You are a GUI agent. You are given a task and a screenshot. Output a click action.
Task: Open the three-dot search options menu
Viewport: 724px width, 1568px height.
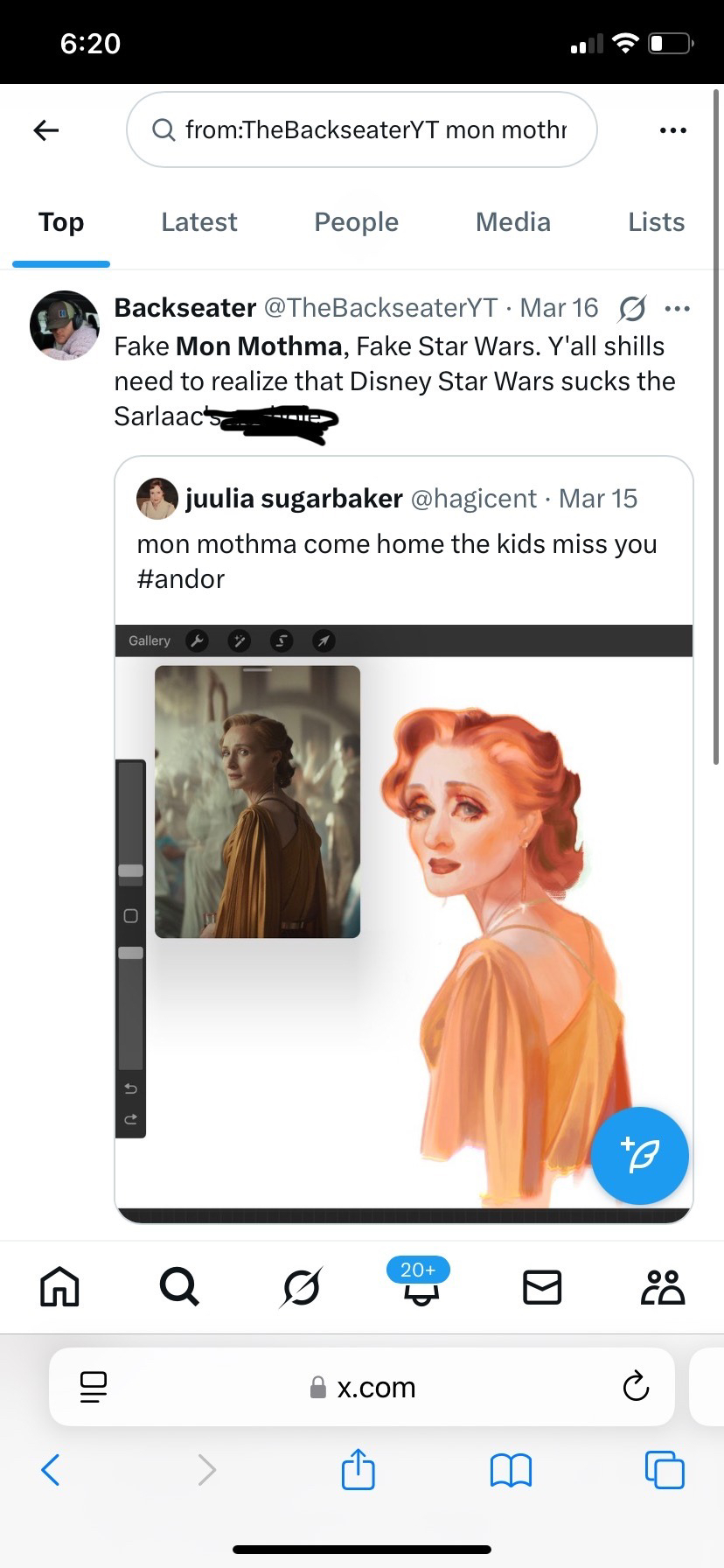pyautogui.click(x=672, y=130)
